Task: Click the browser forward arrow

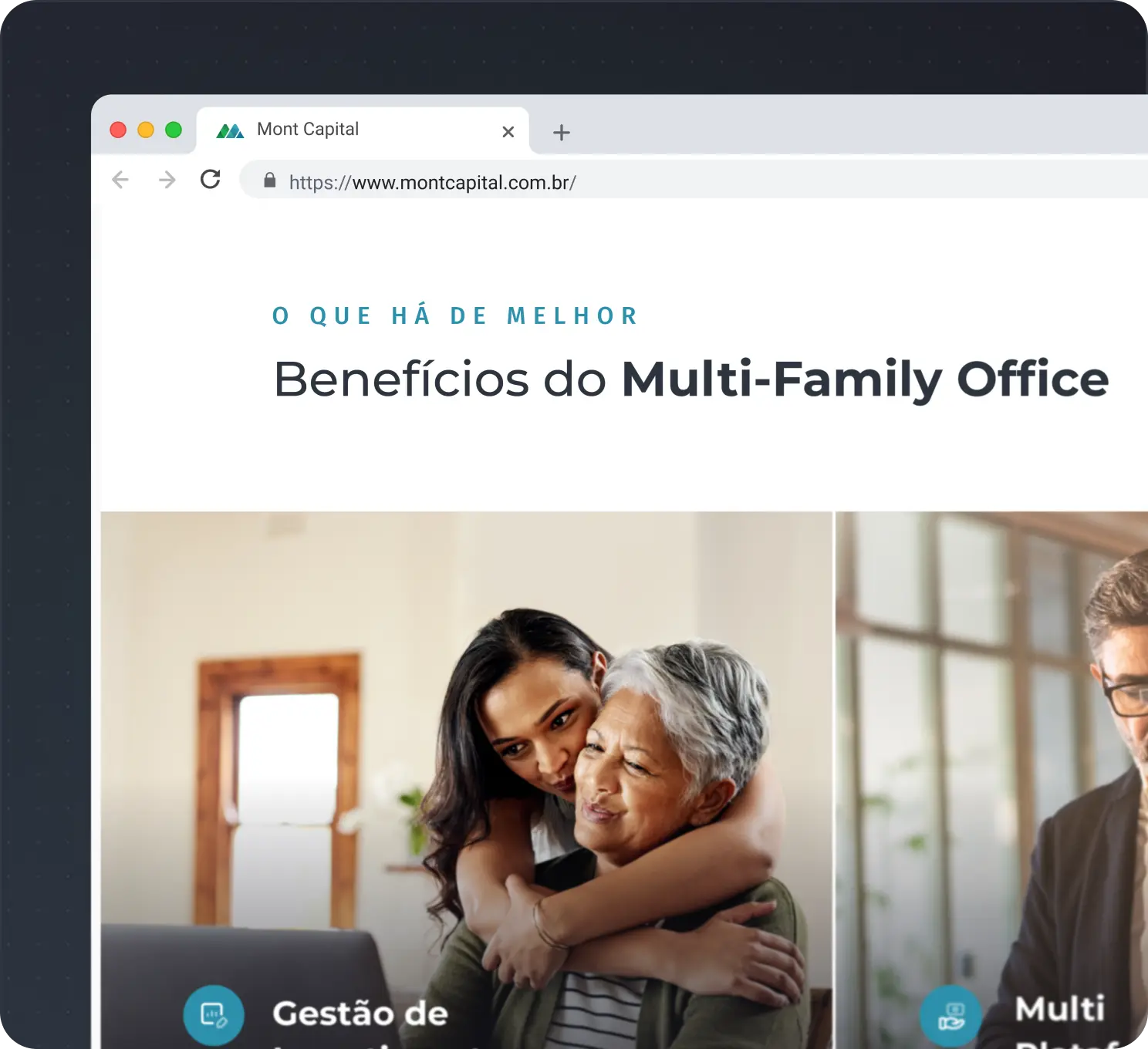Action: (167, 180)
